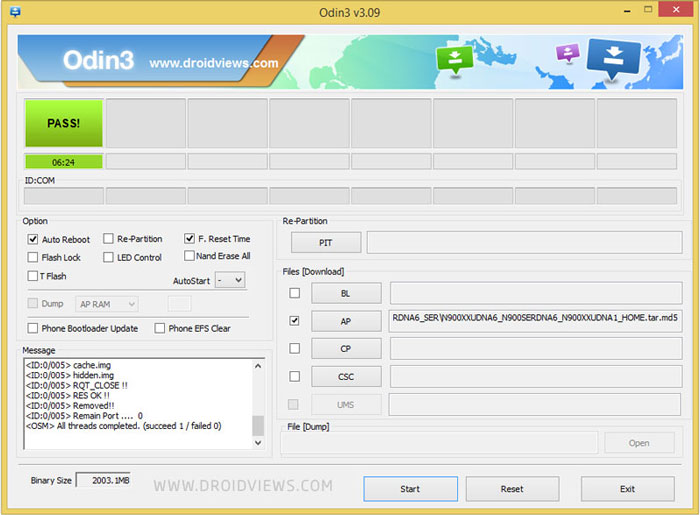Tick the CP file checkbox
The height and width of the screenshot is (515, 700).
pos(295,349)
